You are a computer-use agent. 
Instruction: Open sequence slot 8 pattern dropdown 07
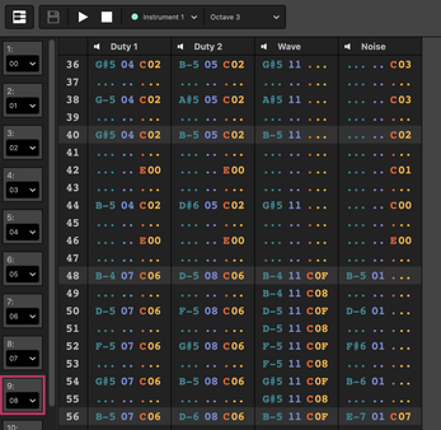click(x=22, y=358)
